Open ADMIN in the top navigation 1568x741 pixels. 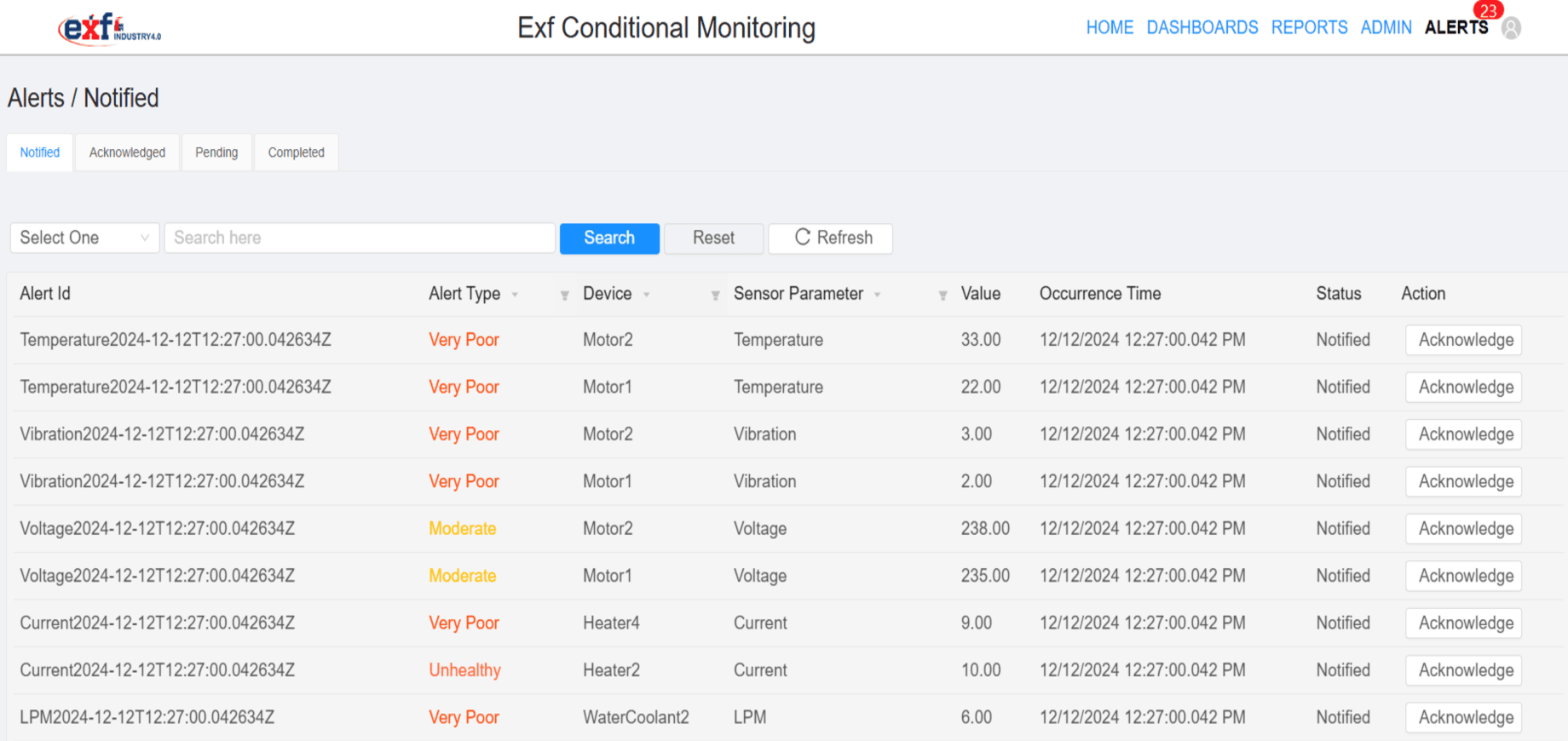(1386, 27)
